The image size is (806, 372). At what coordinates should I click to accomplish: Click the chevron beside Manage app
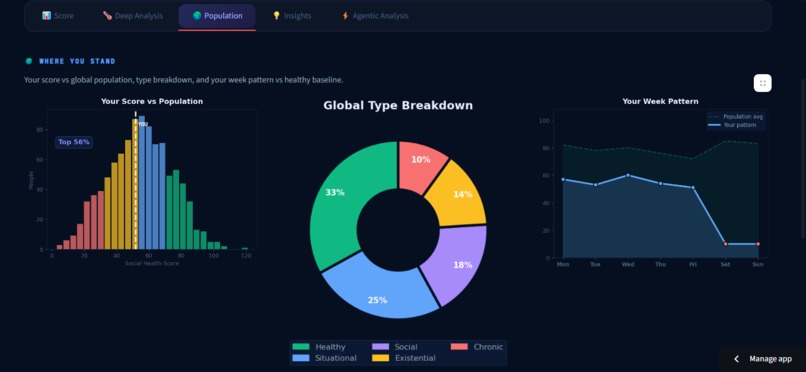(x=737, y=359)
